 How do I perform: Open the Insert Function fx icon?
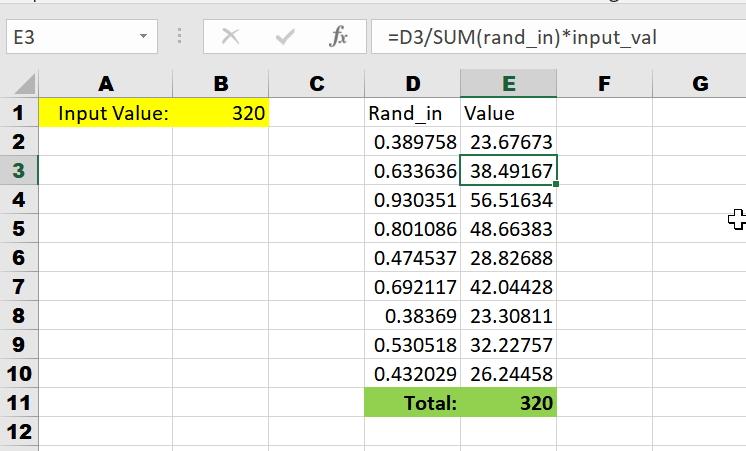(338, 37)
